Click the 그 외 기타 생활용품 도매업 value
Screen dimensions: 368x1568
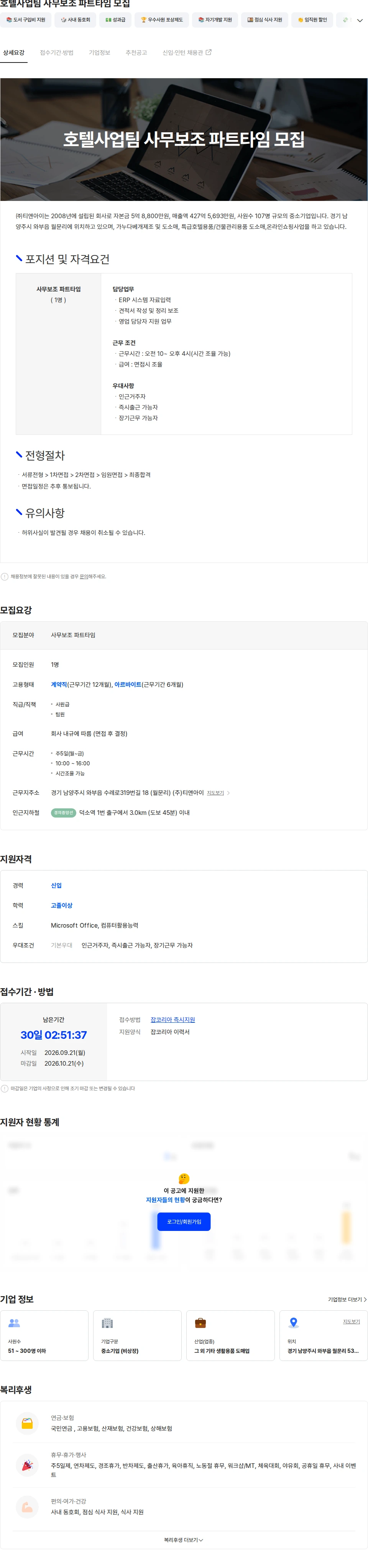coord(222,1351)
